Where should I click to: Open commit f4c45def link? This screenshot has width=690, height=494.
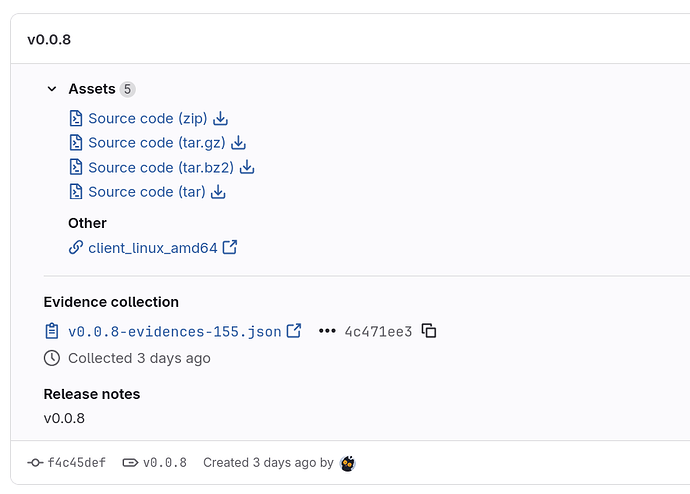[75, 463]
